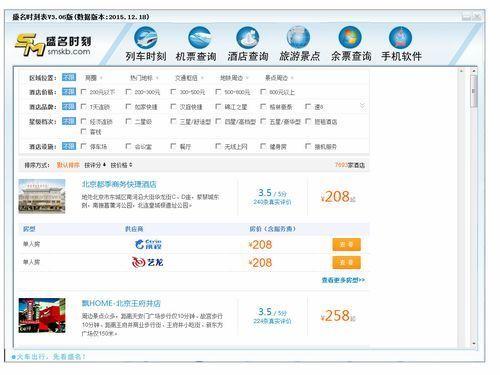Viewport: 500px width, 375px height.
Task: Expand the 交通枢纽 transport hub dropdown
Action: (x=189, y=78)
